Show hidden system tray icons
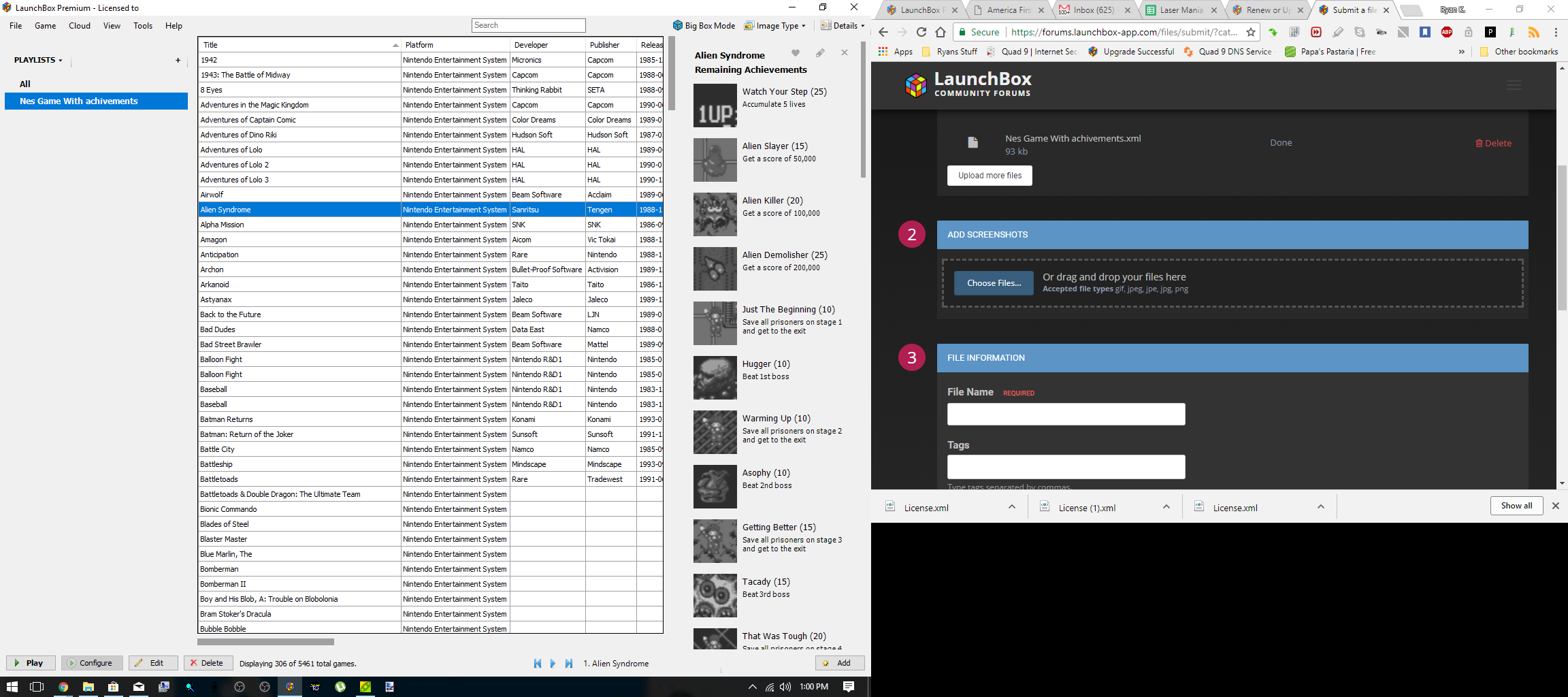Screen dimensions: 1568x697 tap(752, 687)
